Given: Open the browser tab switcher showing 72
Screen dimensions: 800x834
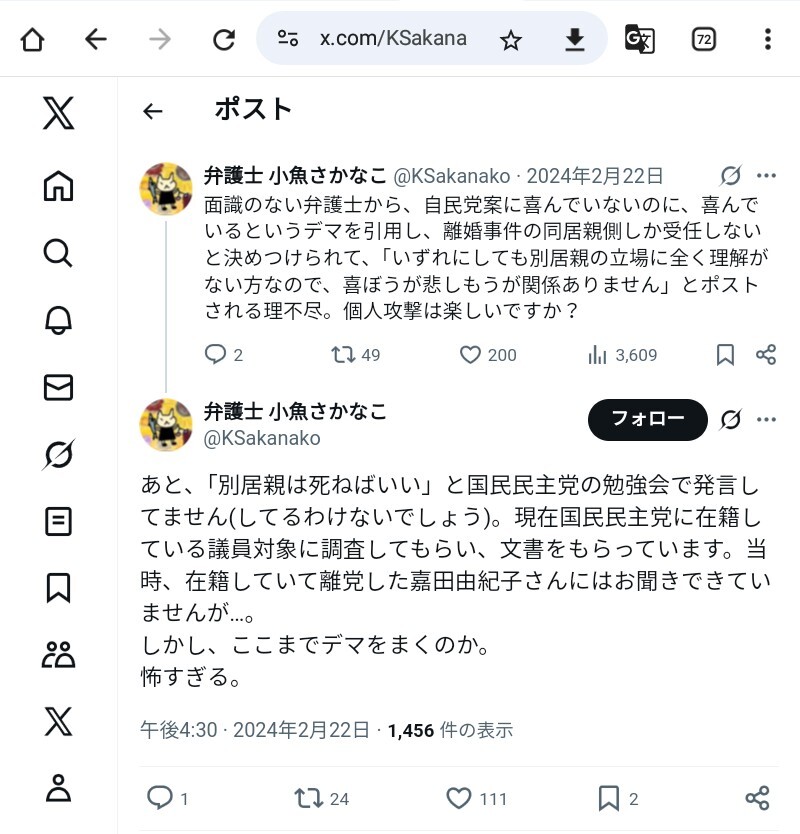Looking at the screenshot, I should tap(703, 39).
